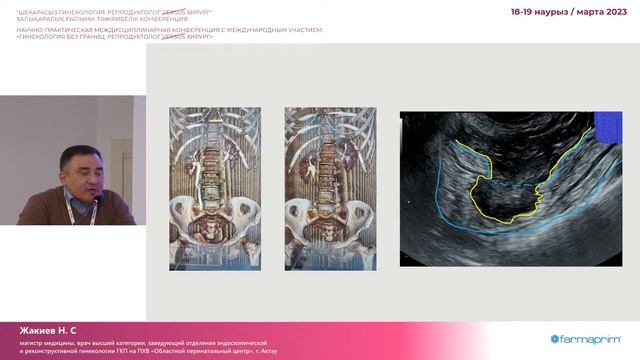Click speaker name Жакиев Н. С
Image resolution: width=640 pixels, height=360 pixels.
click(48, 331)
